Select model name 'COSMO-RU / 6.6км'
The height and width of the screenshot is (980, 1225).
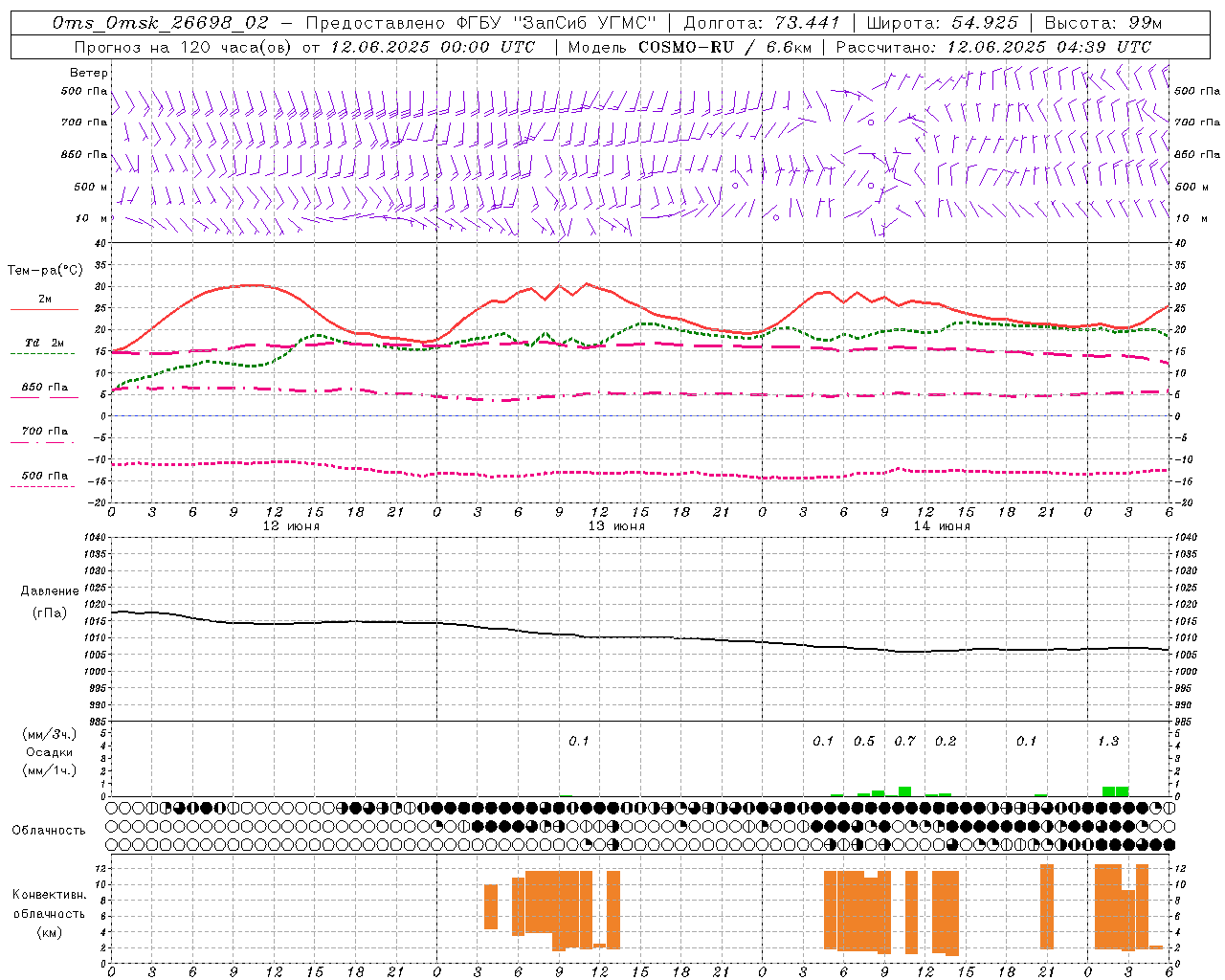click(725, 47)
